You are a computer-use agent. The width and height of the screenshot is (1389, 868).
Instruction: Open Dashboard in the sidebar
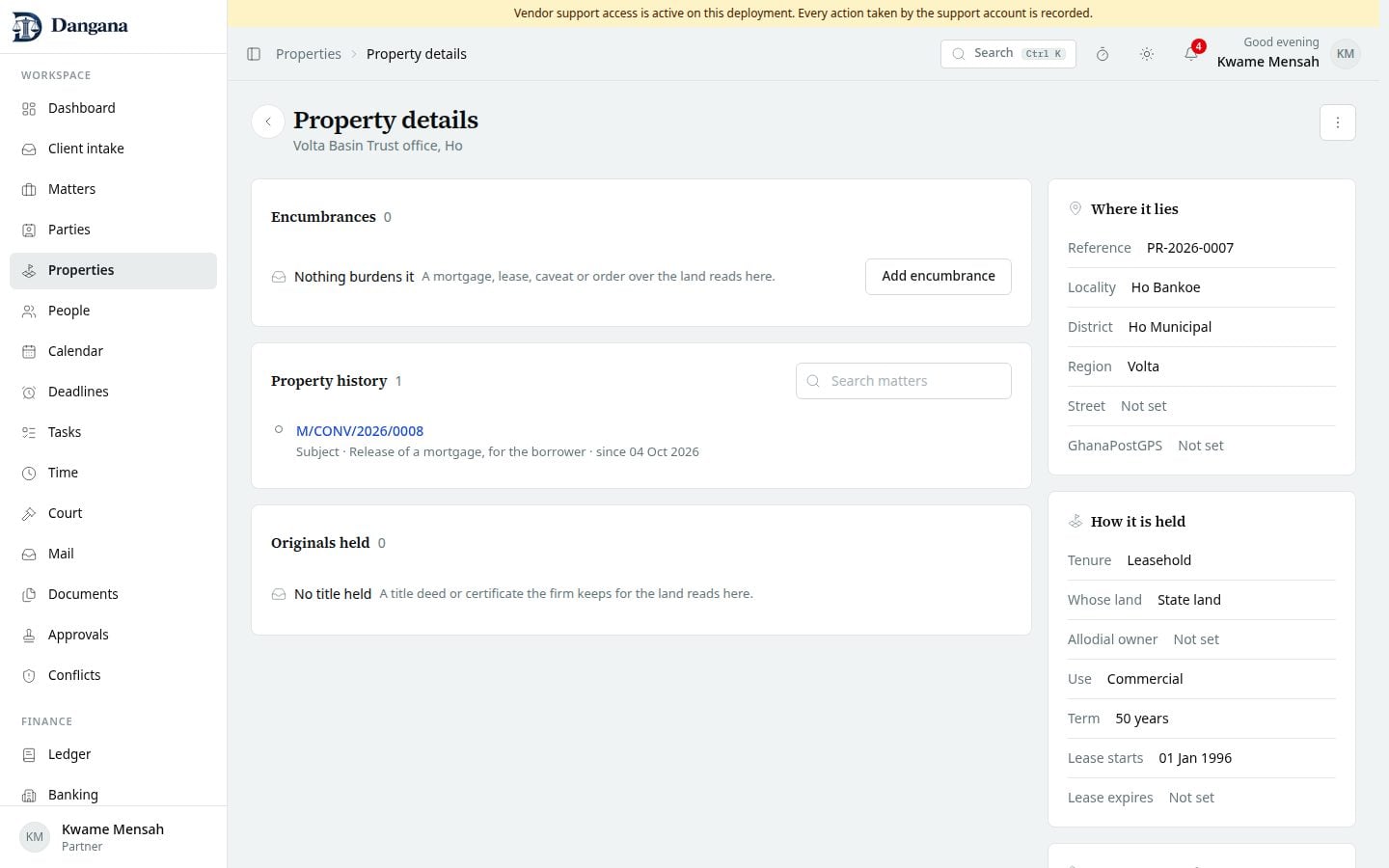click(113, 108)
